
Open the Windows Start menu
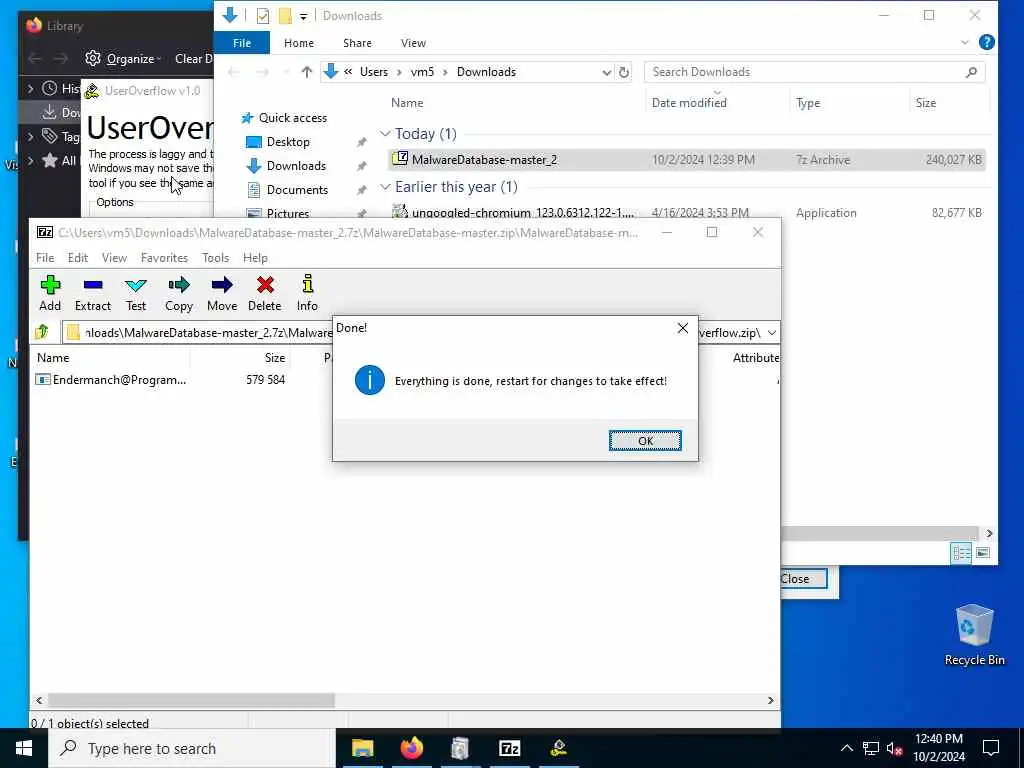24,748
